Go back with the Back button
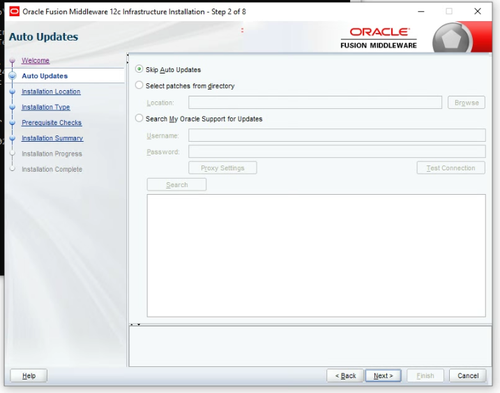The image size is (500, 393). click(x=345, y=376)
